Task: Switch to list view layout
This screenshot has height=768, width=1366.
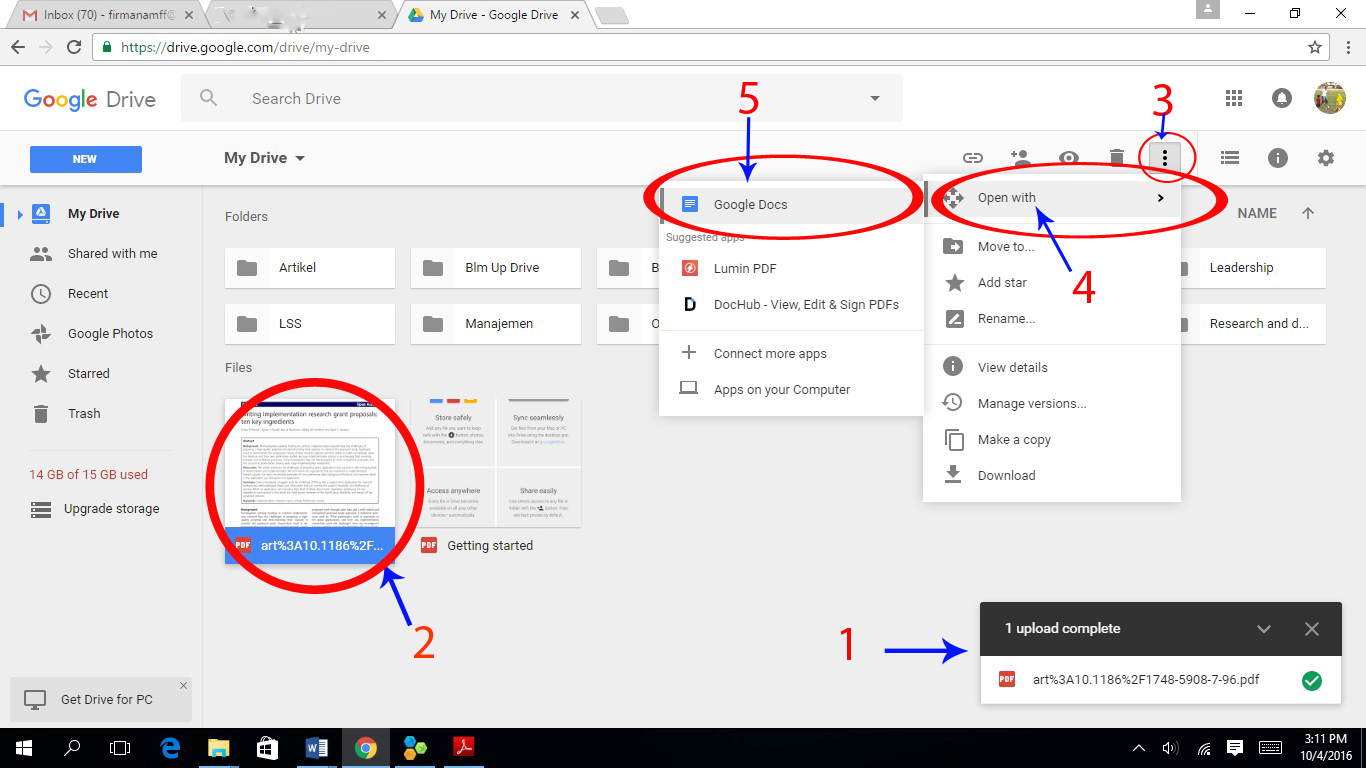Action: click(1230, 158)
